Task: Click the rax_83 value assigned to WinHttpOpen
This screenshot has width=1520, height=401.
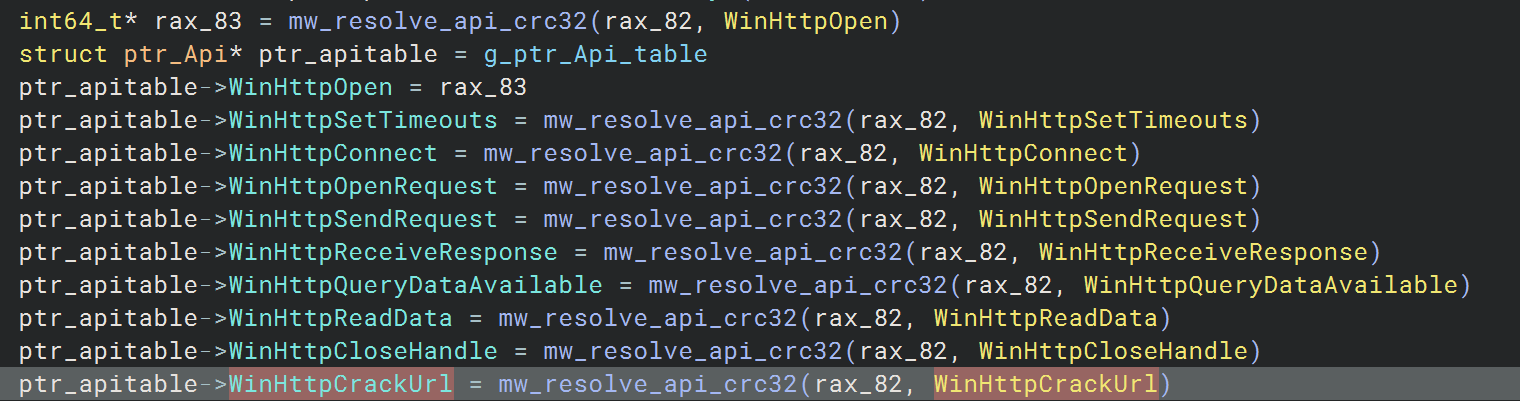Action: click(x=483, y=87)
